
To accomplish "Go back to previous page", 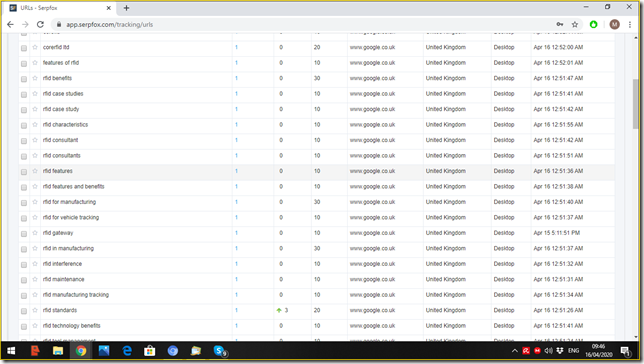I will (x=10, y=25).
